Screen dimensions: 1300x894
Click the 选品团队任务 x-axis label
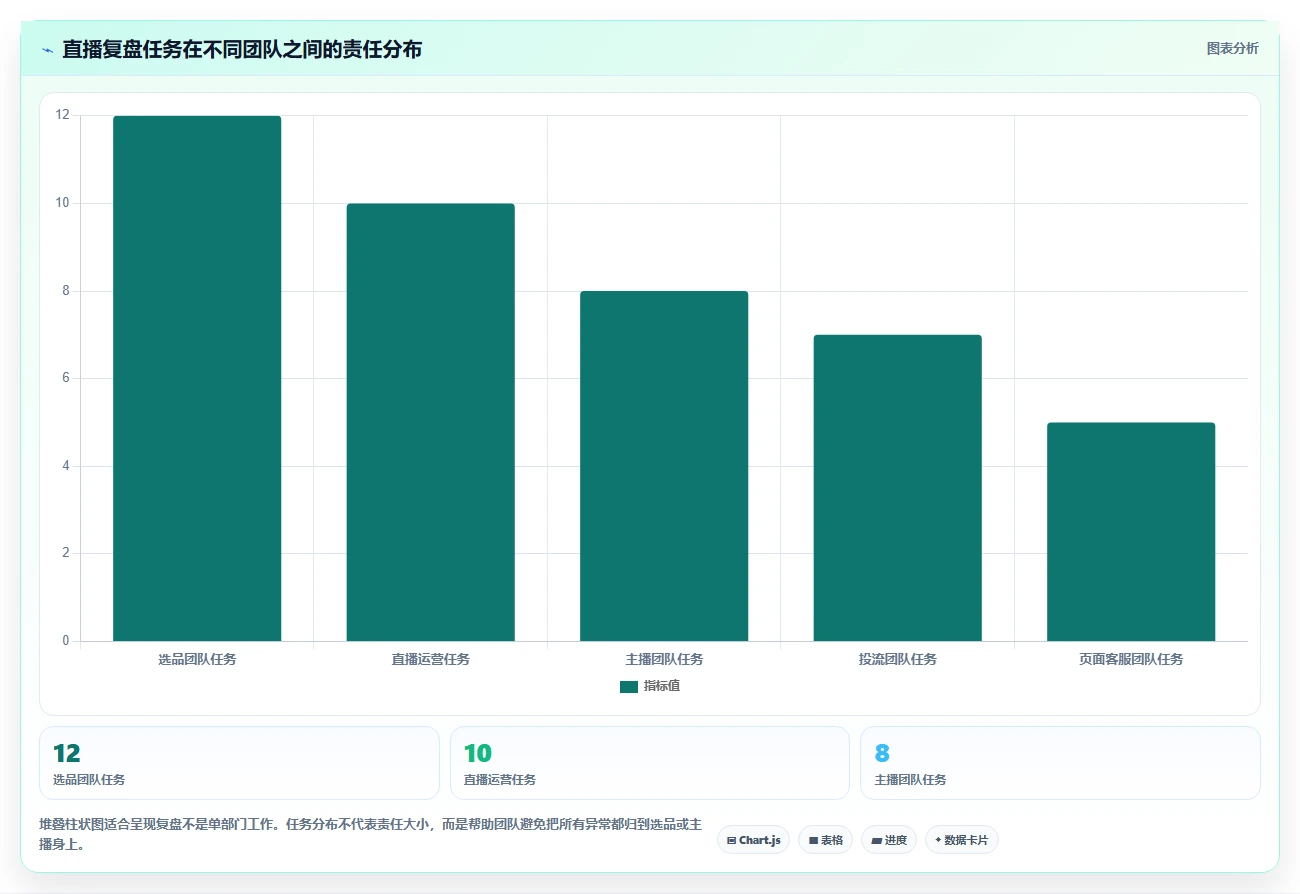coord(197,660)
